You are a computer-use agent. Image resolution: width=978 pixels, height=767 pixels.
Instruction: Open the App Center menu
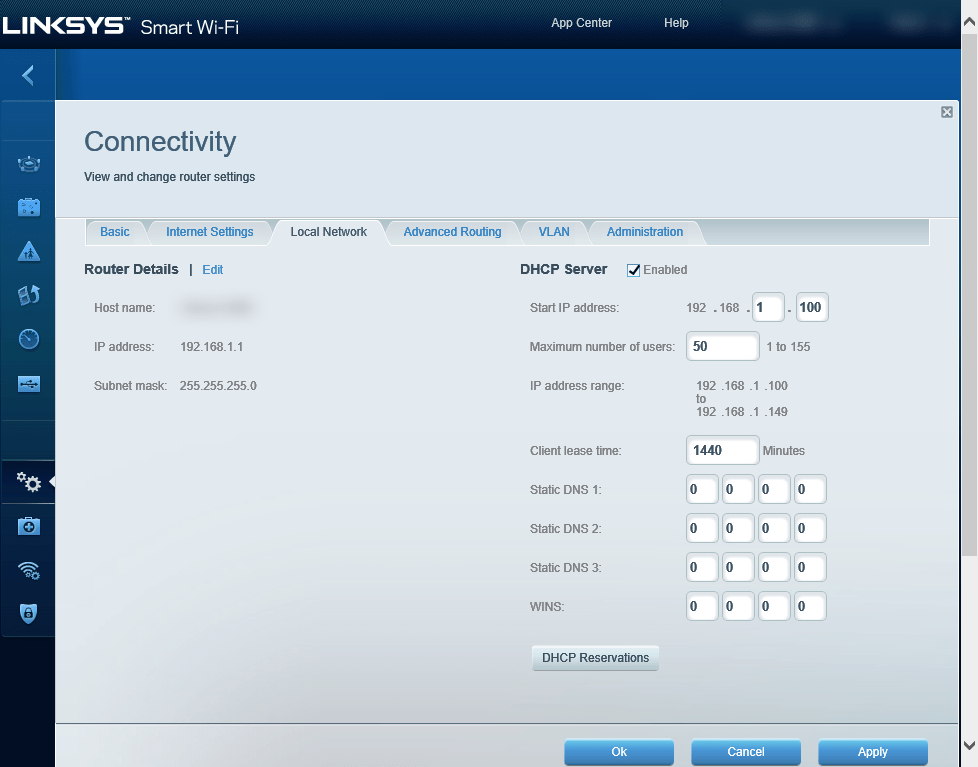coord(581,22)
